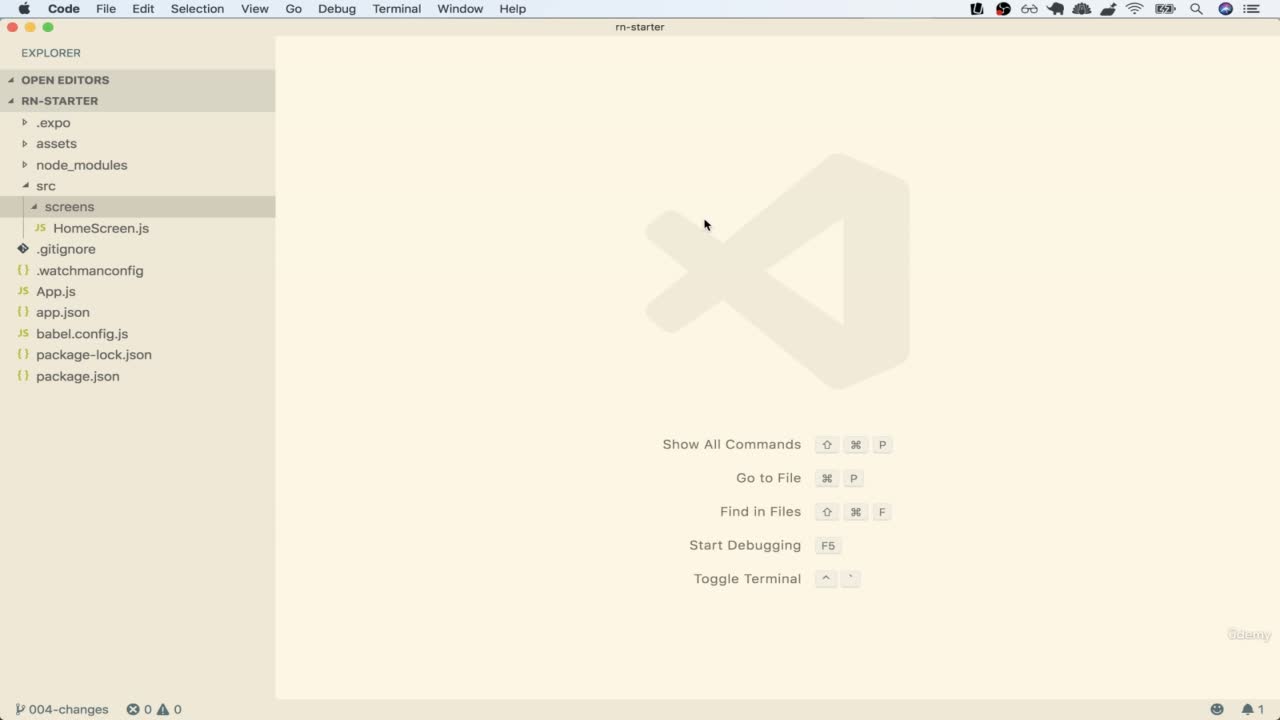Open the battery status menu
Image resolution: width=1280 pixels, height=720 pixels.
(1165, 9)
